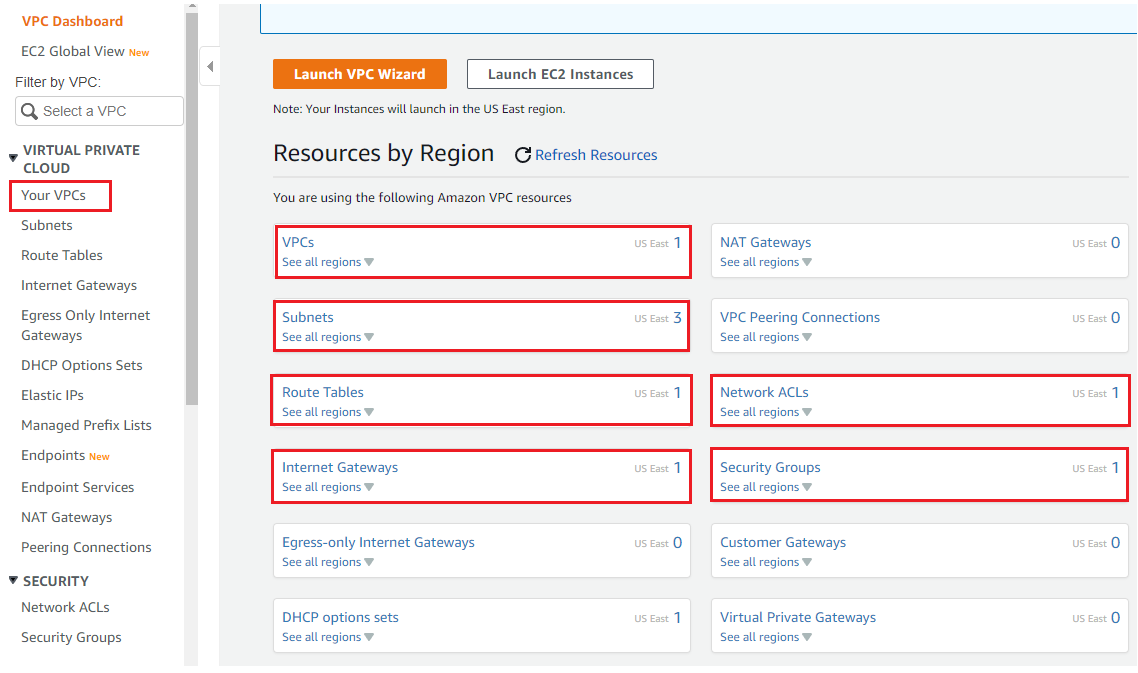The height and width of the screenshot is (673, 1138).
Task: Open the VPC Peering Connections card link
Action: [800, 317]
